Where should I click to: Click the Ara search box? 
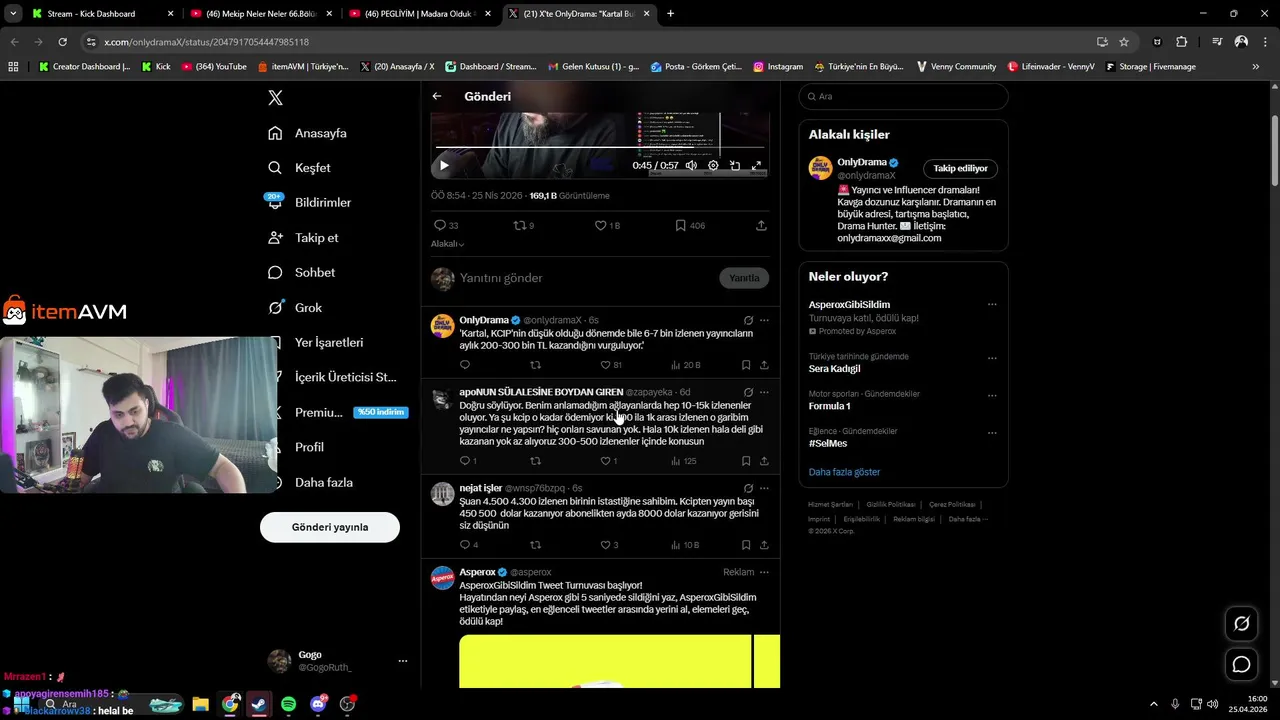point(903,96)
